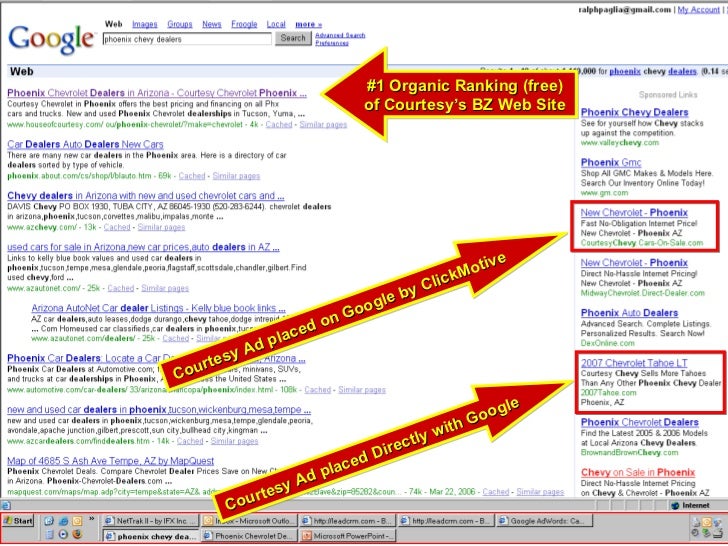728x546 pixels.
Task: Click the Google logo
Action: [51, 39]
